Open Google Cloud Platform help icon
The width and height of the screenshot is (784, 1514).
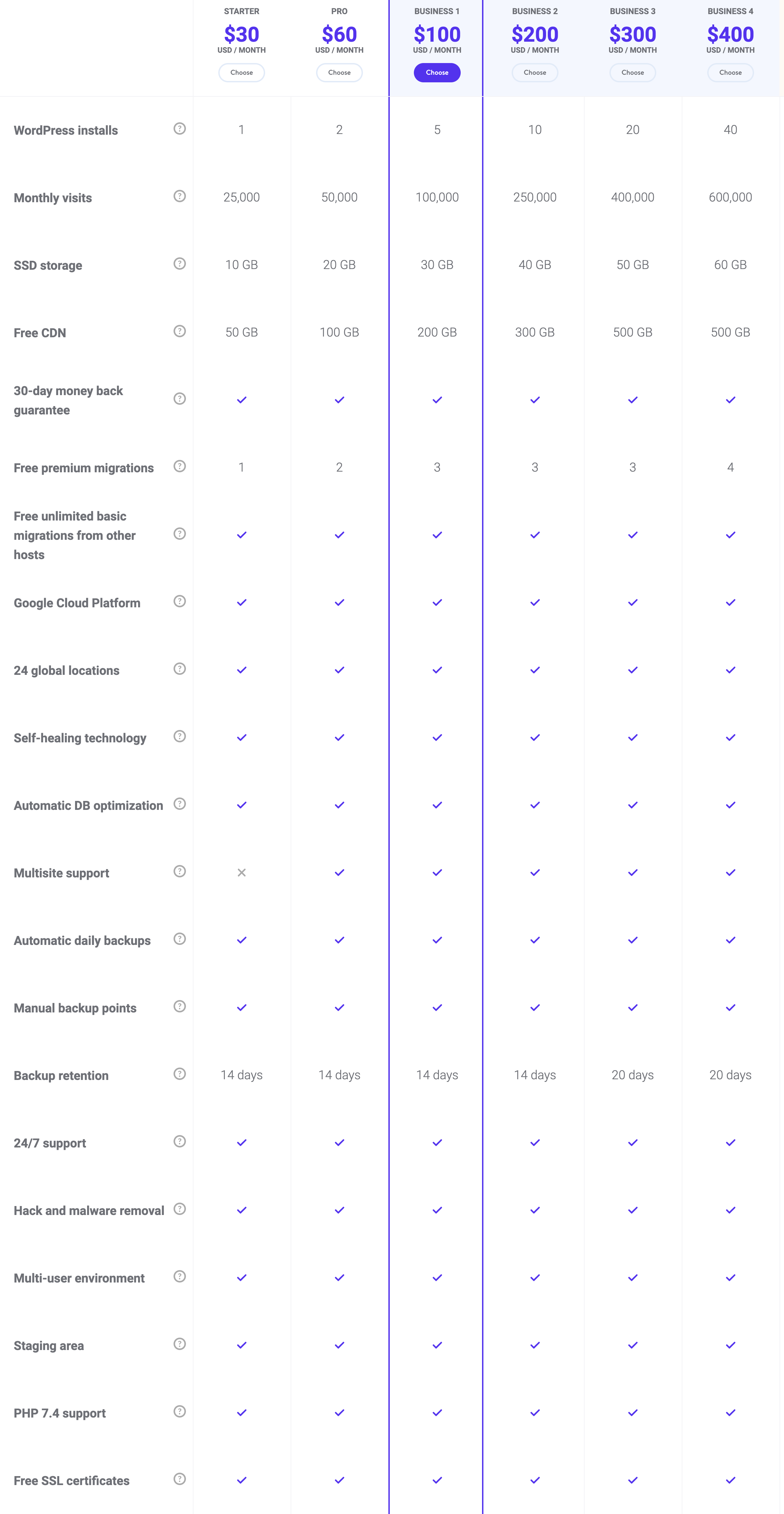click(180, 601)
